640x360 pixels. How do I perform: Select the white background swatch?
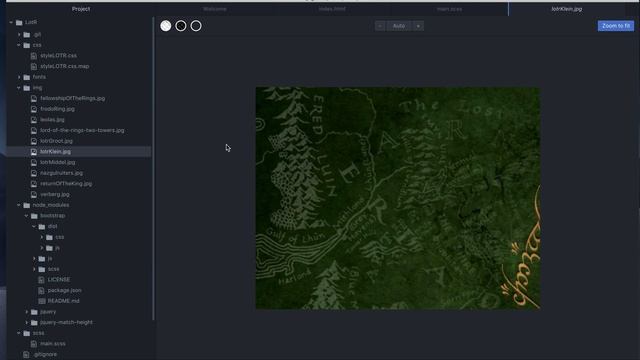coord(166,26)
